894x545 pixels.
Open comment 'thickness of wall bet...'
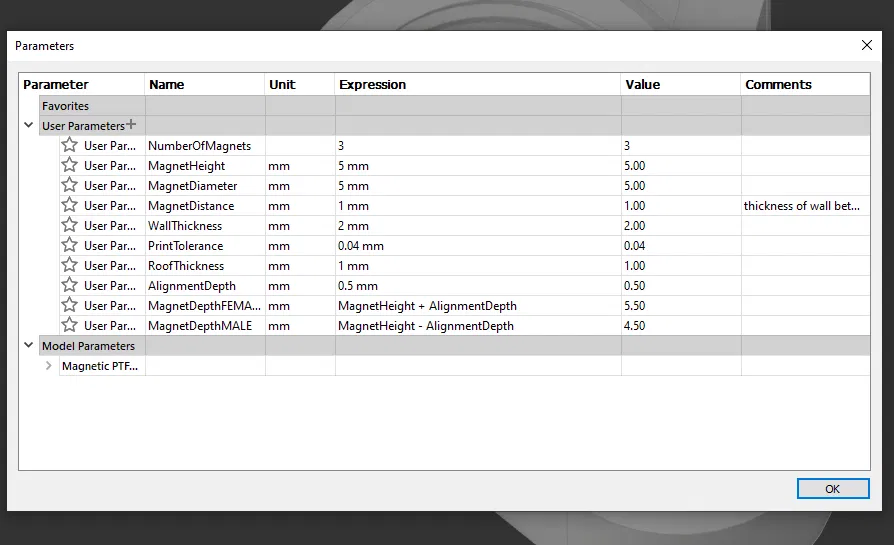[x=806, y=206]
